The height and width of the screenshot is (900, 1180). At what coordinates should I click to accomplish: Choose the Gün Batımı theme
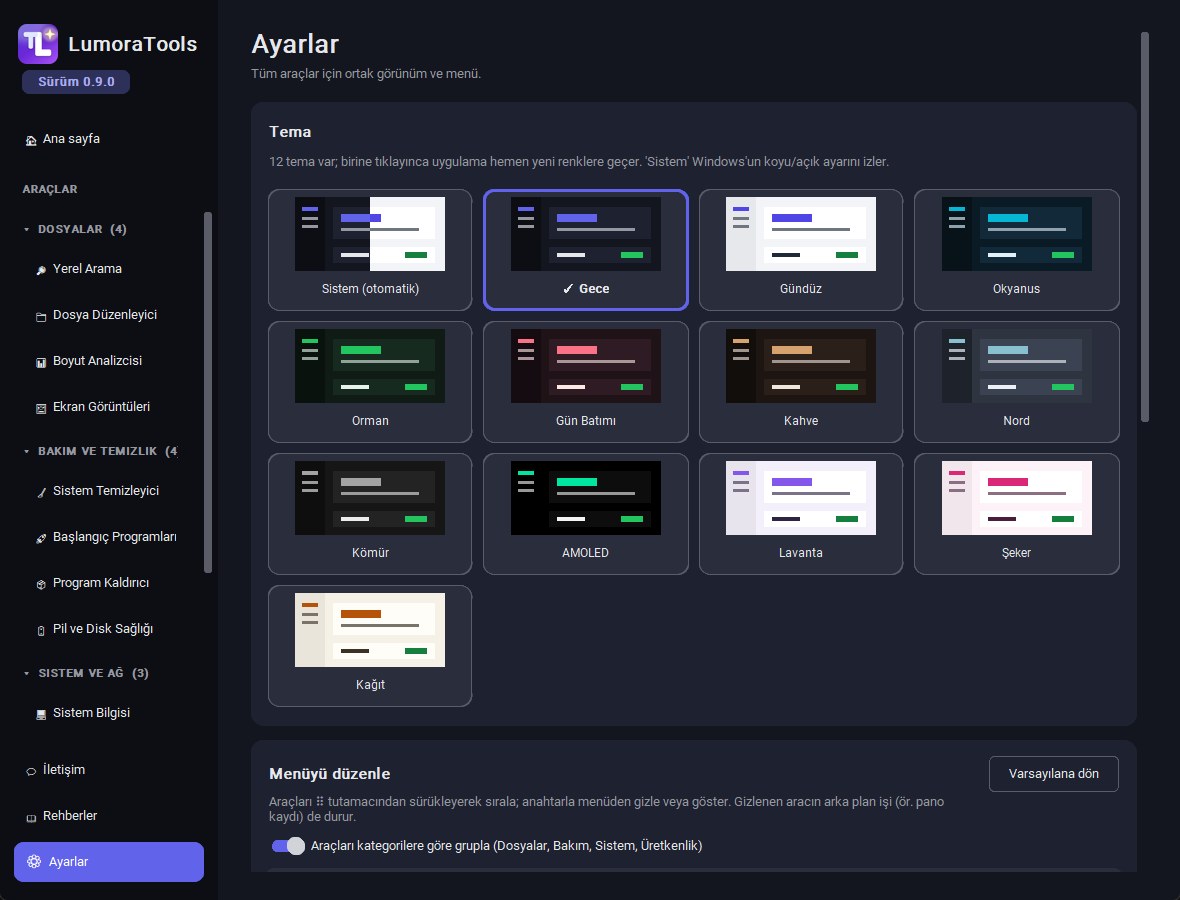(585, 382)
